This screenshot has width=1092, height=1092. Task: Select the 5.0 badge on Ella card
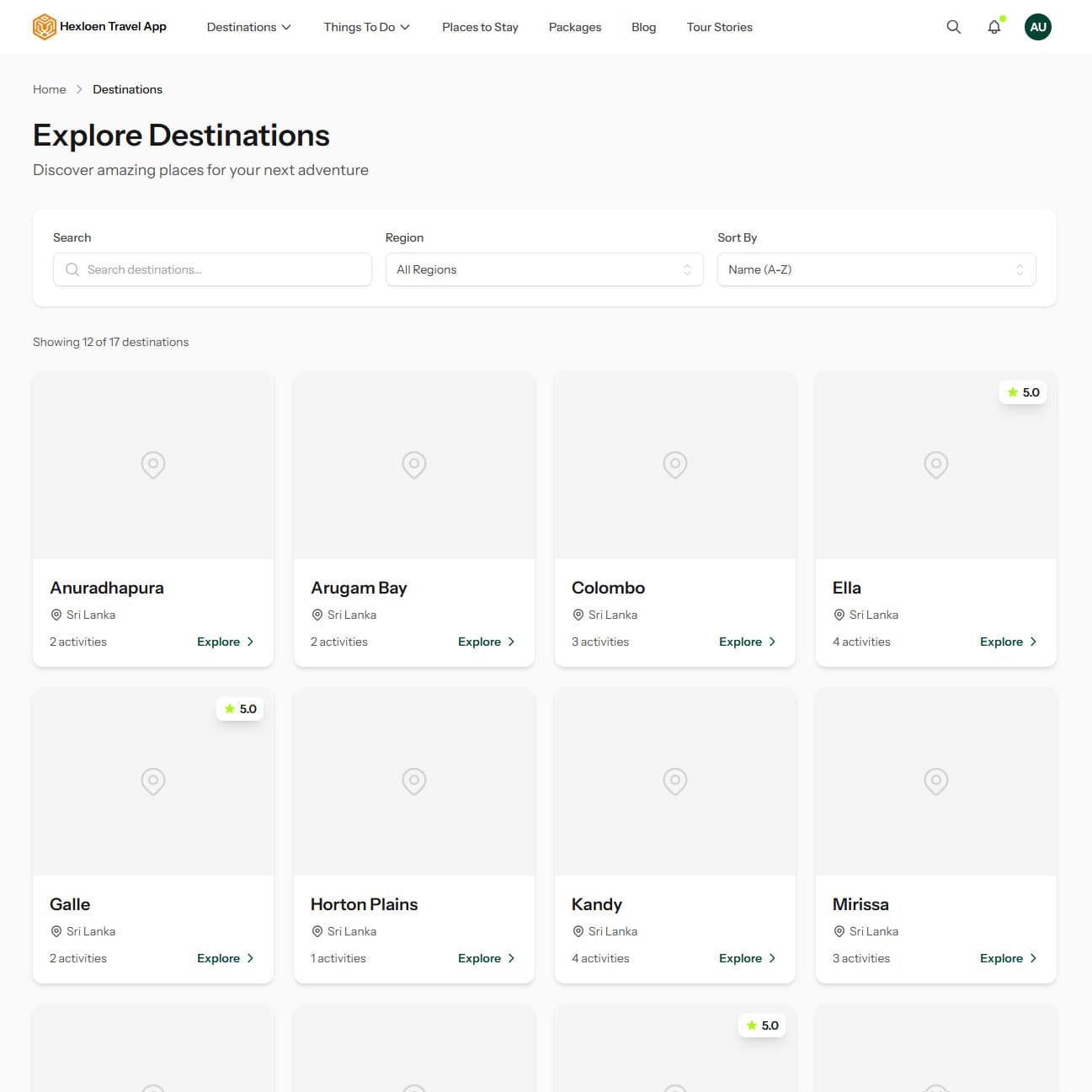(1022, 392)
